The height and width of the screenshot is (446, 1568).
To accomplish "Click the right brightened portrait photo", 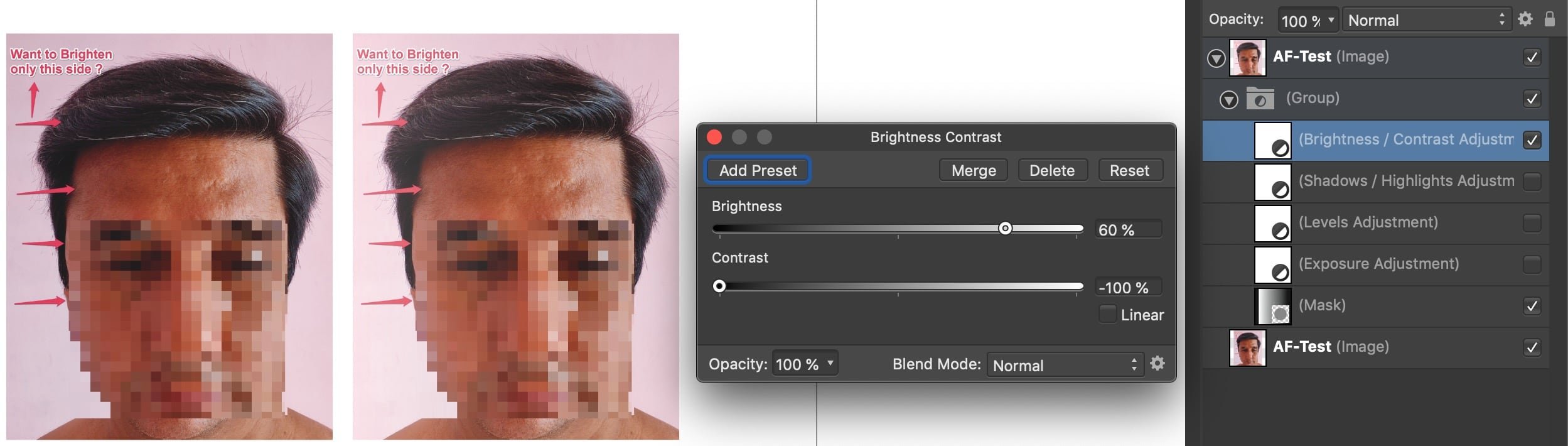I will tap(515, 237).
